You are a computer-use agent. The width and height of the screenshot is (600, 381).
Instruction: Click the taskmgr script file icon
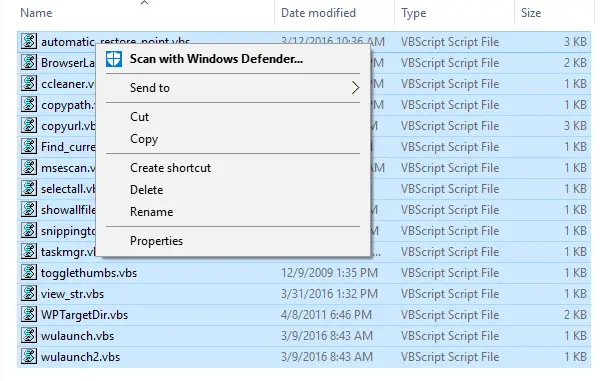(x=29, y=252)
